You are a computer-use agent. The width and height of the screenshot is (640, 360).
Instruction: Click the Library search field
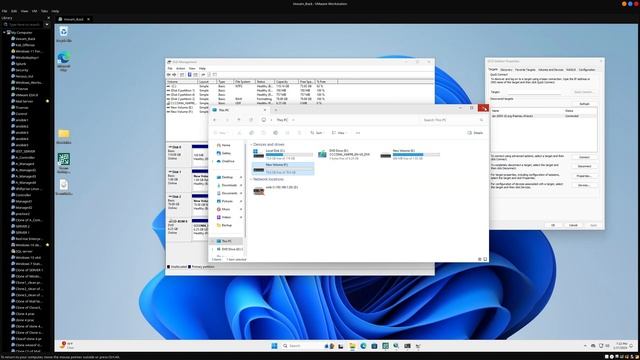(23, 24)
